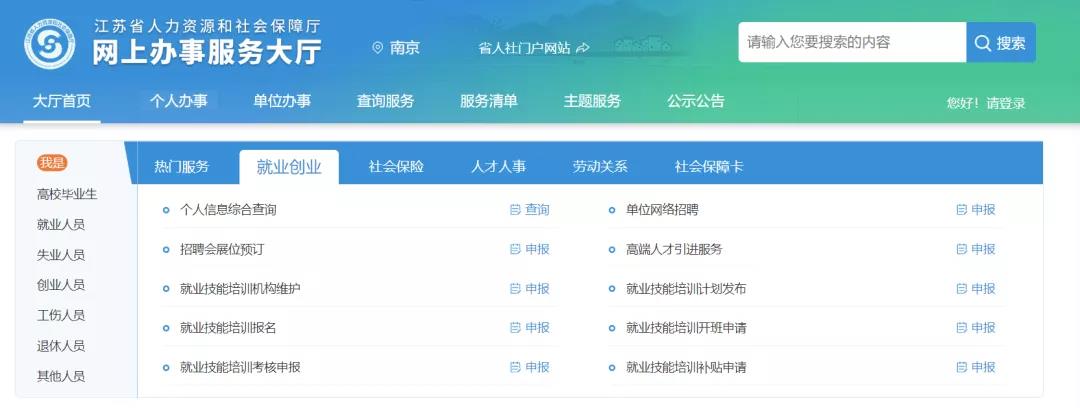Viewport: 1080px width, 408px height.
Task: Open the 单位办事 navigation menu
Action: point(282,101)
